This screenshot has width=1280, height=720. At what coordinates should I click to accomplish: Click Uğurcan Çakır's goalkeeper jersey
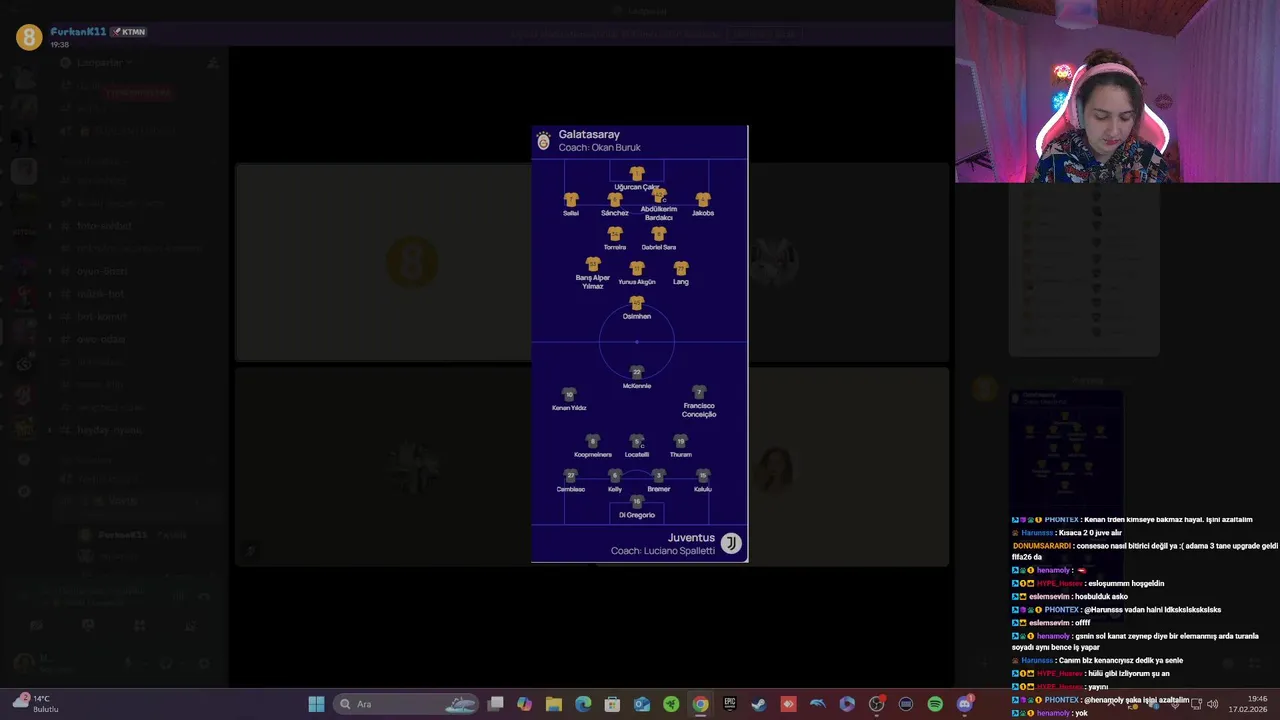coord(637,173)
